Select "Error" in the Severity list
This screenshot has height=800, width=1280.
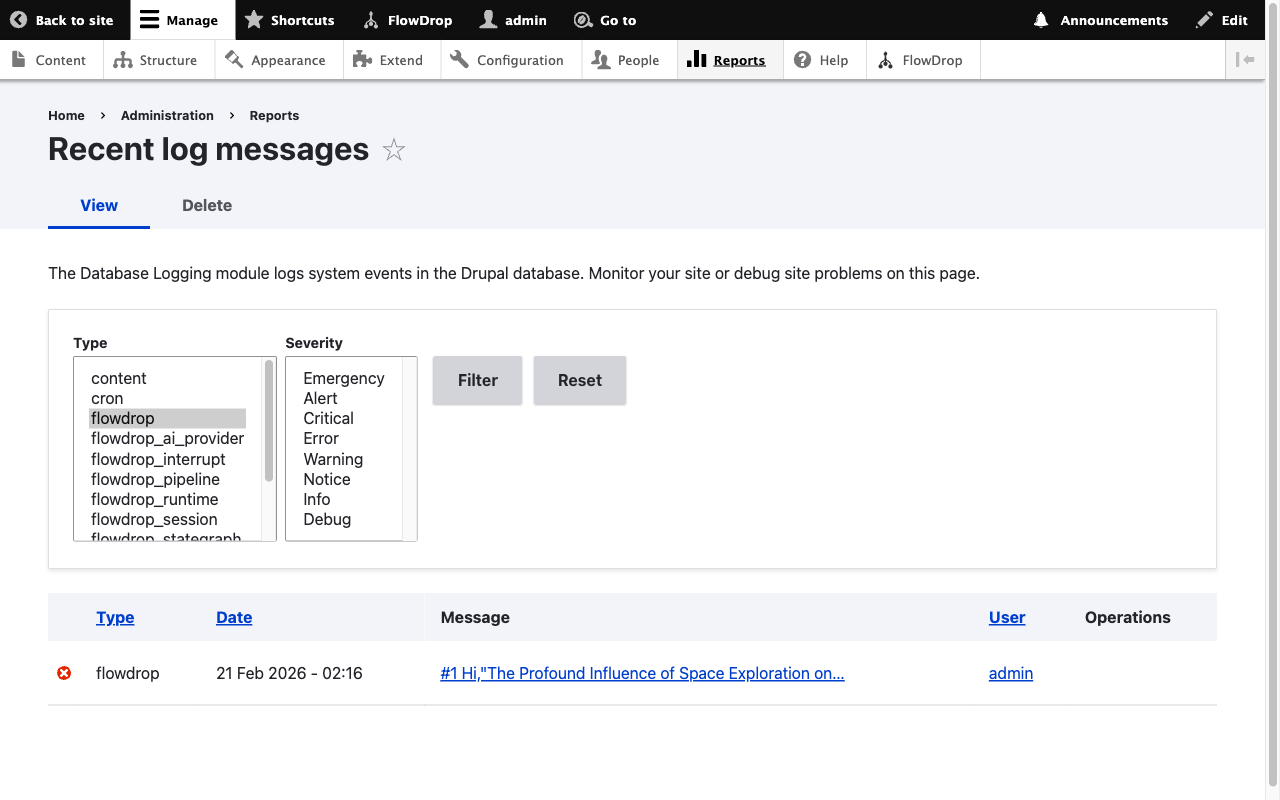[x=320, y=438]
